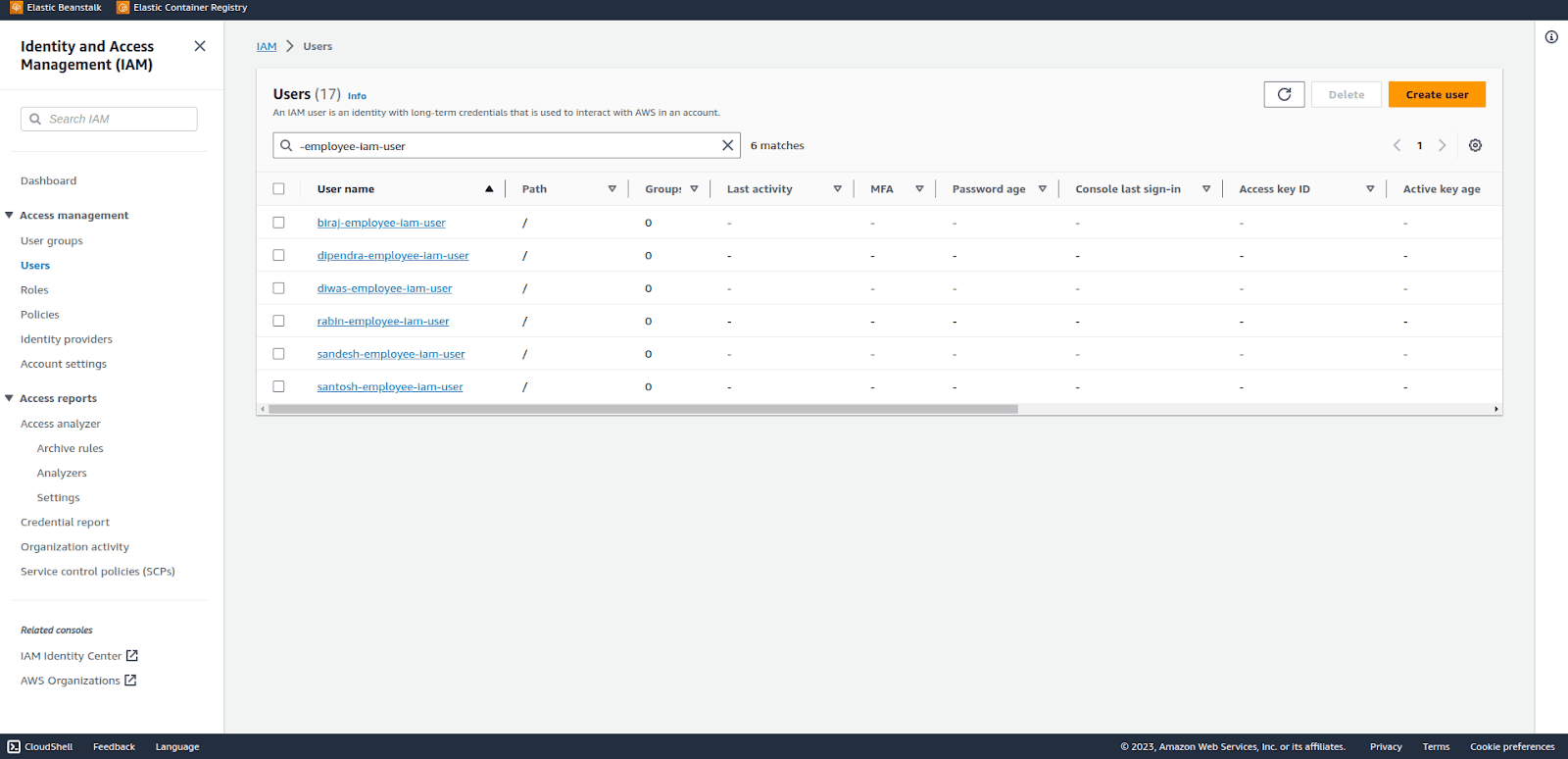The image size is (1568, 759).
Task: Open rabin-employee-iam-user details
Action: (x=383, y=322)
